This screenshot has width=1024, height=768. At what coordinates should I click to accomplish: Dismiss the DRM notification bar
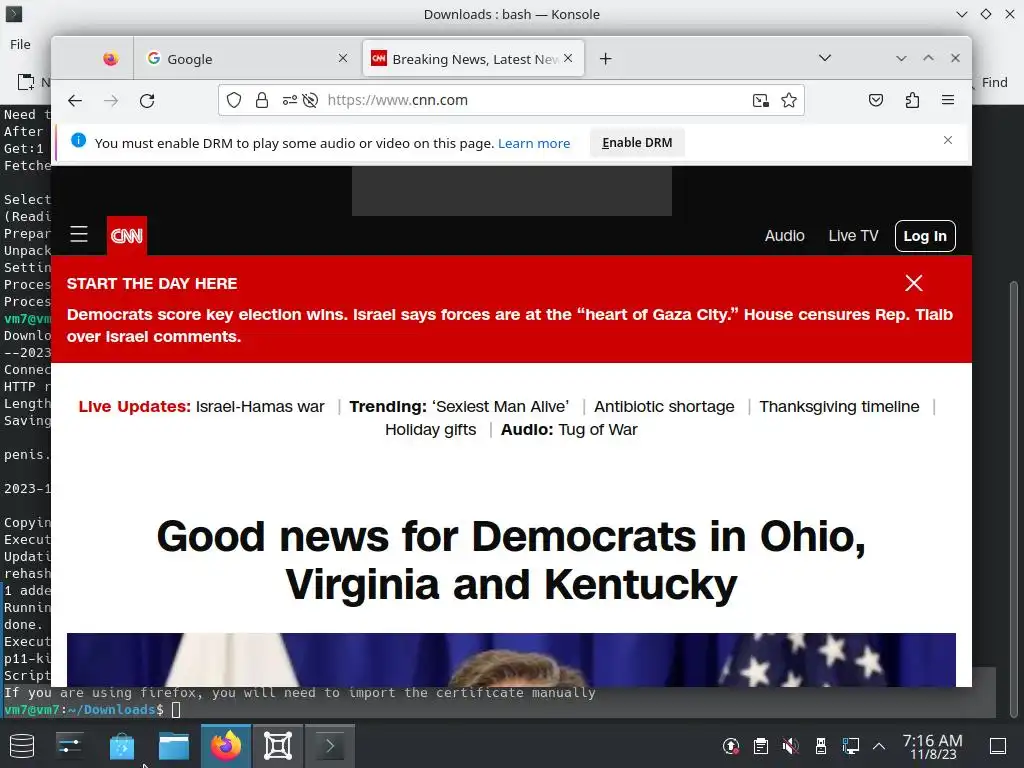[x=948, y=140]
